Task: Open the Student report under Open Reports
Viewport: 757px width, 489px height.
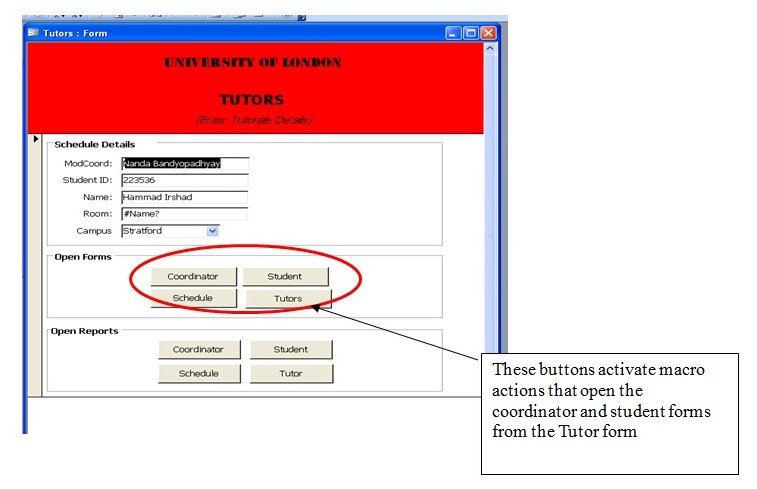Action: (291, 349)
